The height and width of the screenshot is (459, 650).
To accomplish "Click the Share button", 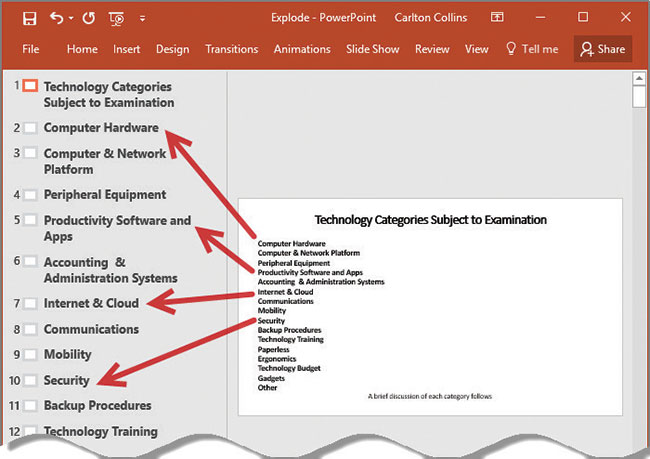I will (602, 49).
